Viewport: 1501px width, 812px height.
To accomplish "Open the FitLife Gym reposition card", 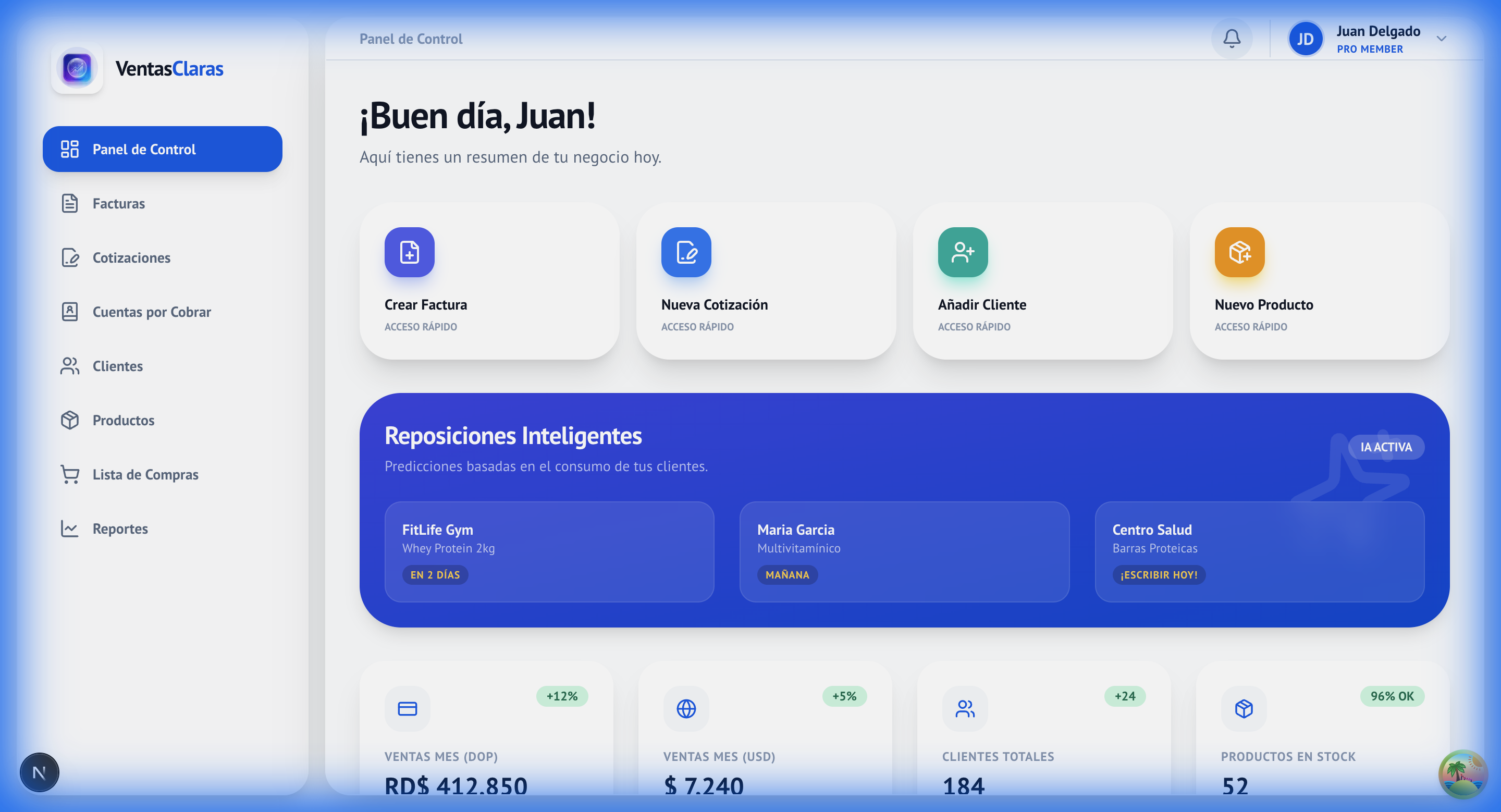I will [549, 551].
